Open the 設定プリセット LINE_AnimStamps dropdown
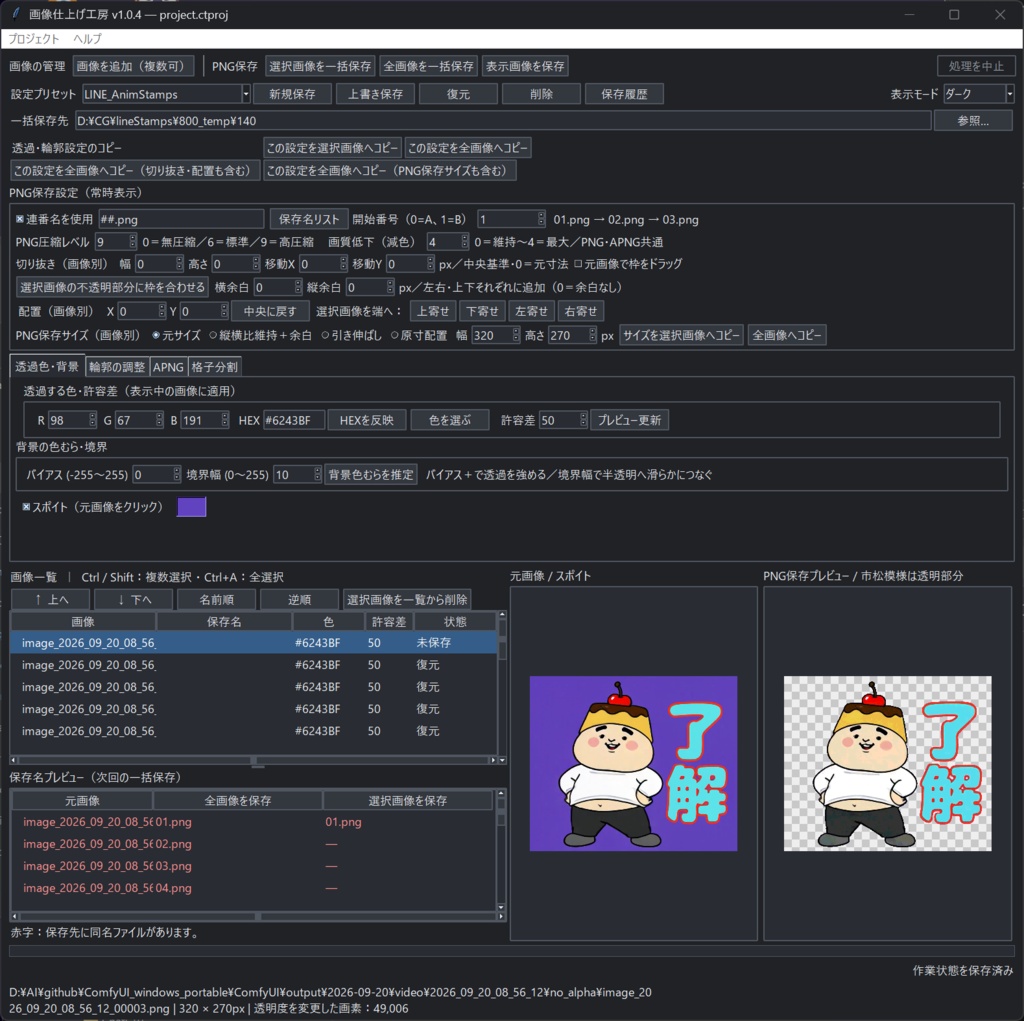This screenshot has width=1024, height=1021. (246, 94)
